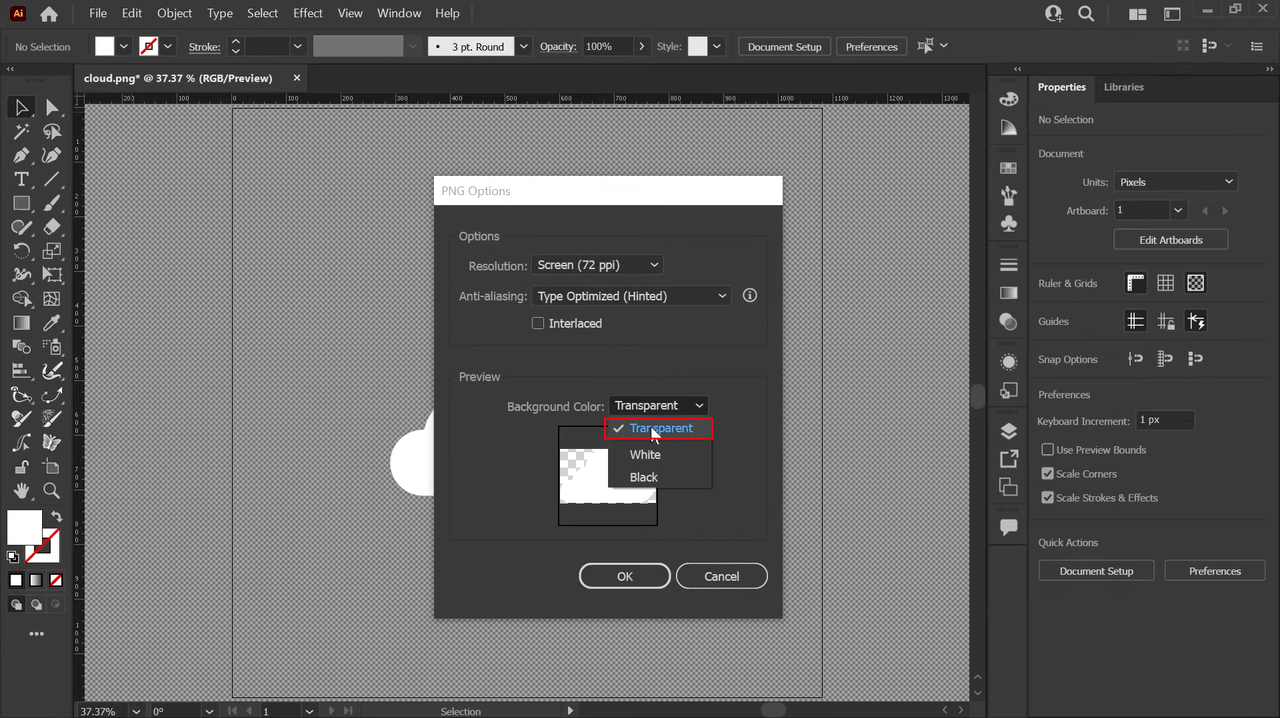Select the Paintbrush tool
This screenshot has width=1280, height=718.
(52, 203)
